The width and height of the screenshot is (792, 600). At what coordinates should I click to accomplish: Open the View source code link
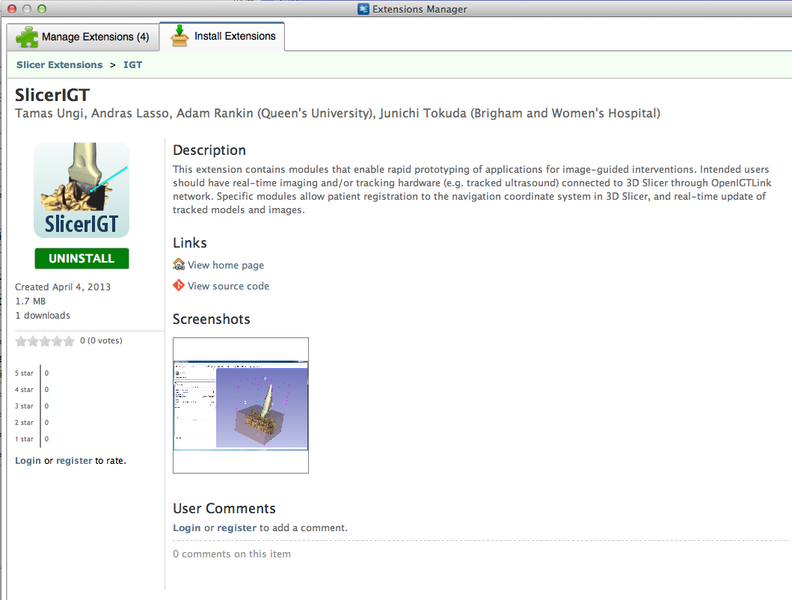(x=228, y=286)
